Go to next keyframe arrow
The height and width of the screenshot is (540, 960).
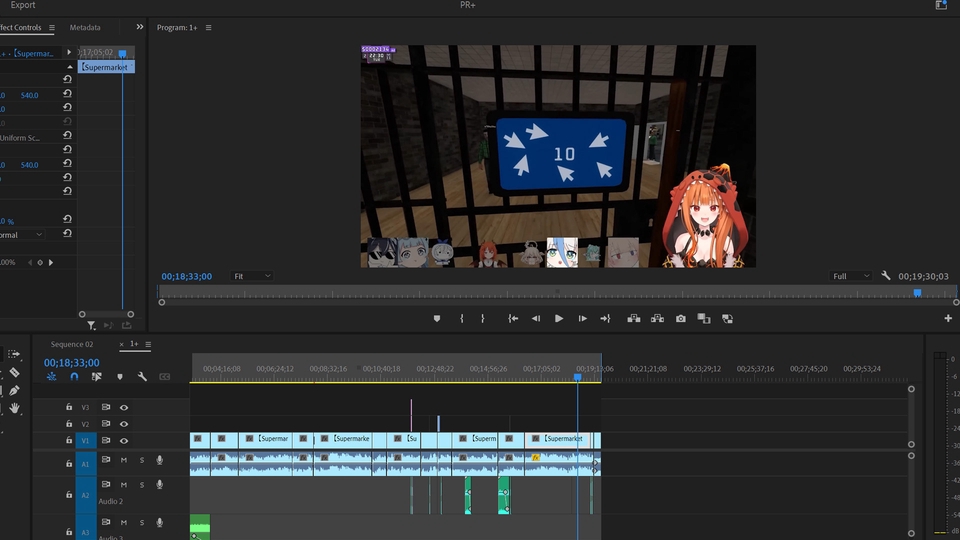coord(51,262)
